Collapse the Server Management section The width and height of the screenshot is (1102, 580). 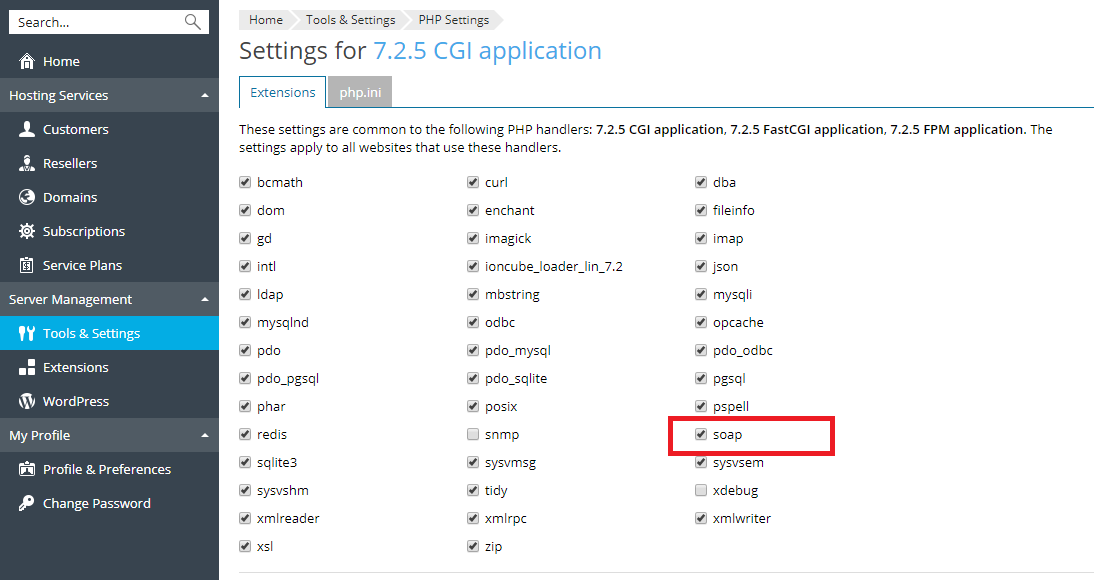205,300
